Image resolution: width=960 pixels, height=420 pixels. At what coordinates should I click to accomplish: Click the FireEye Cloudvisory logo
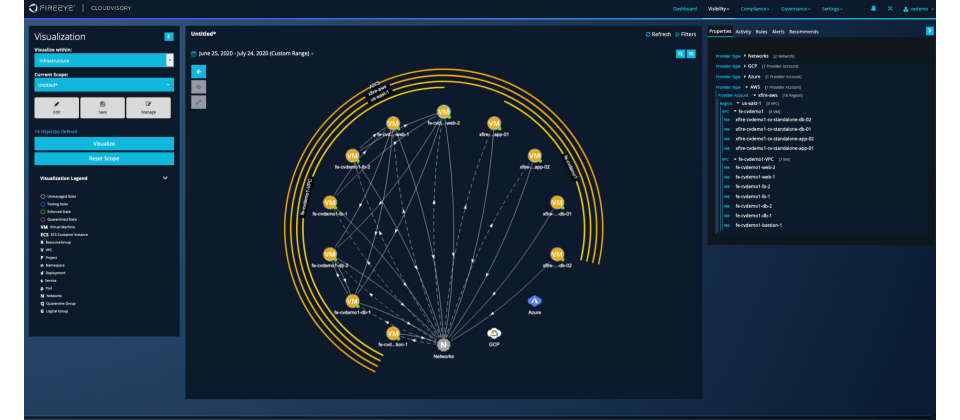[80, 8]
